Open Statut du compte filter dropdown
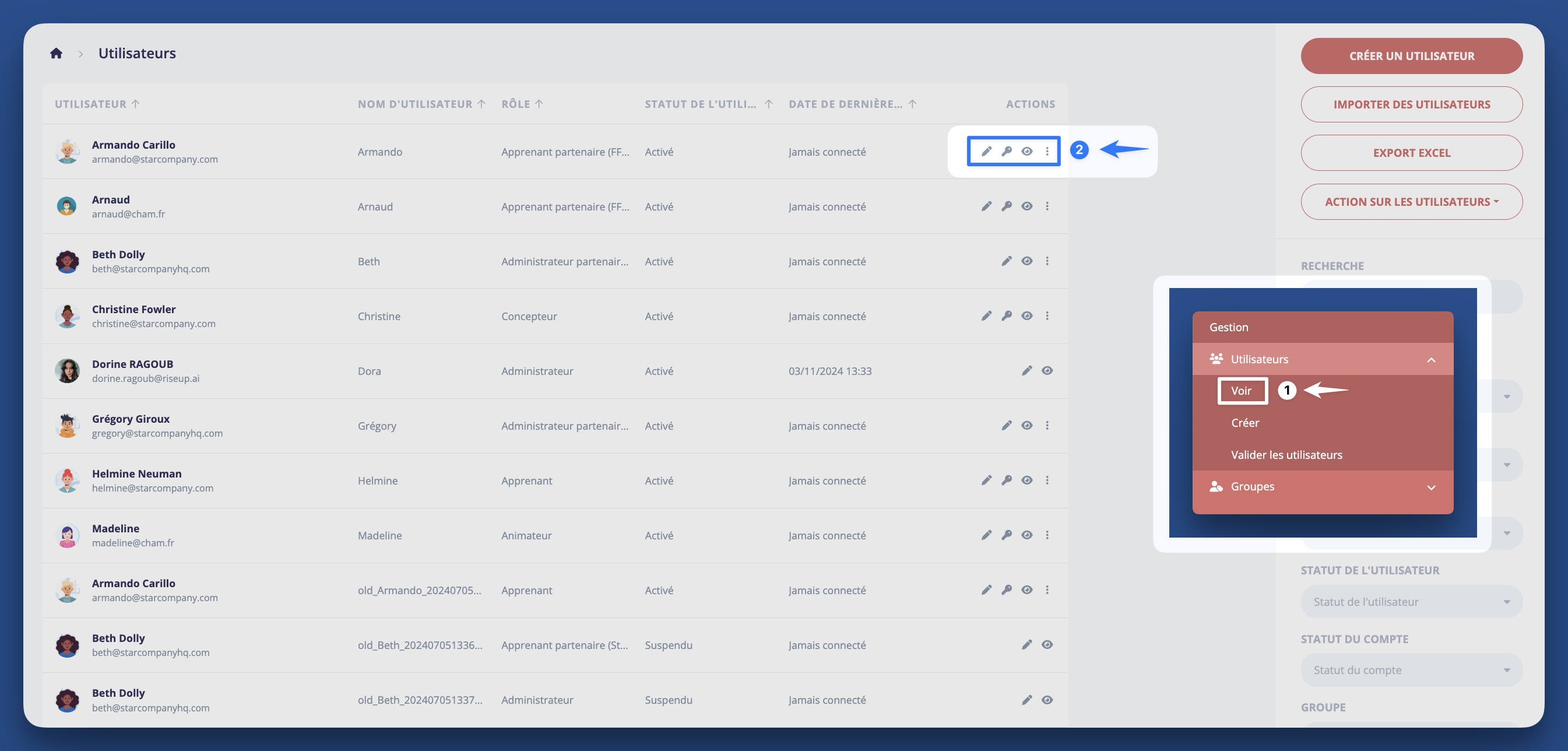Screen dimensions: 1568x751 pyautogui.click(x=1411, y=670)
